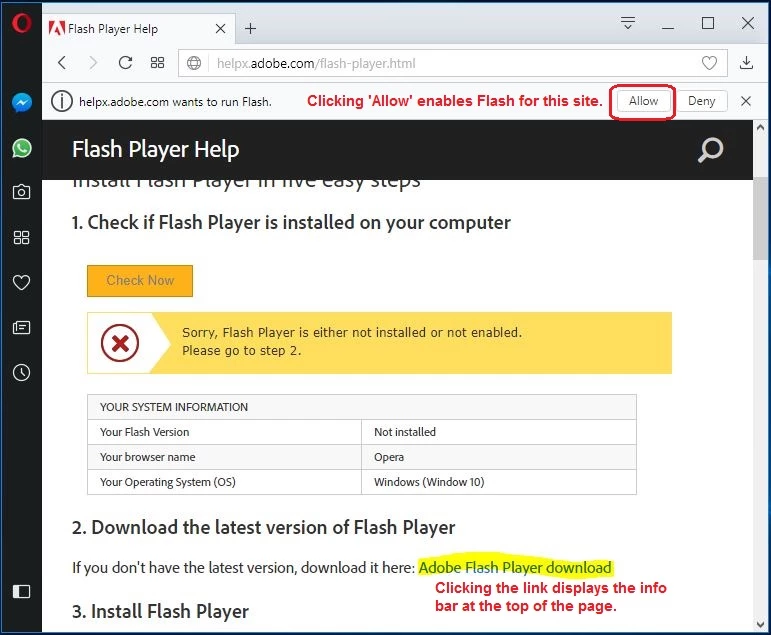
Task: Open Bookmarks heart in the sidebar
Action: [x=21, y=282]
